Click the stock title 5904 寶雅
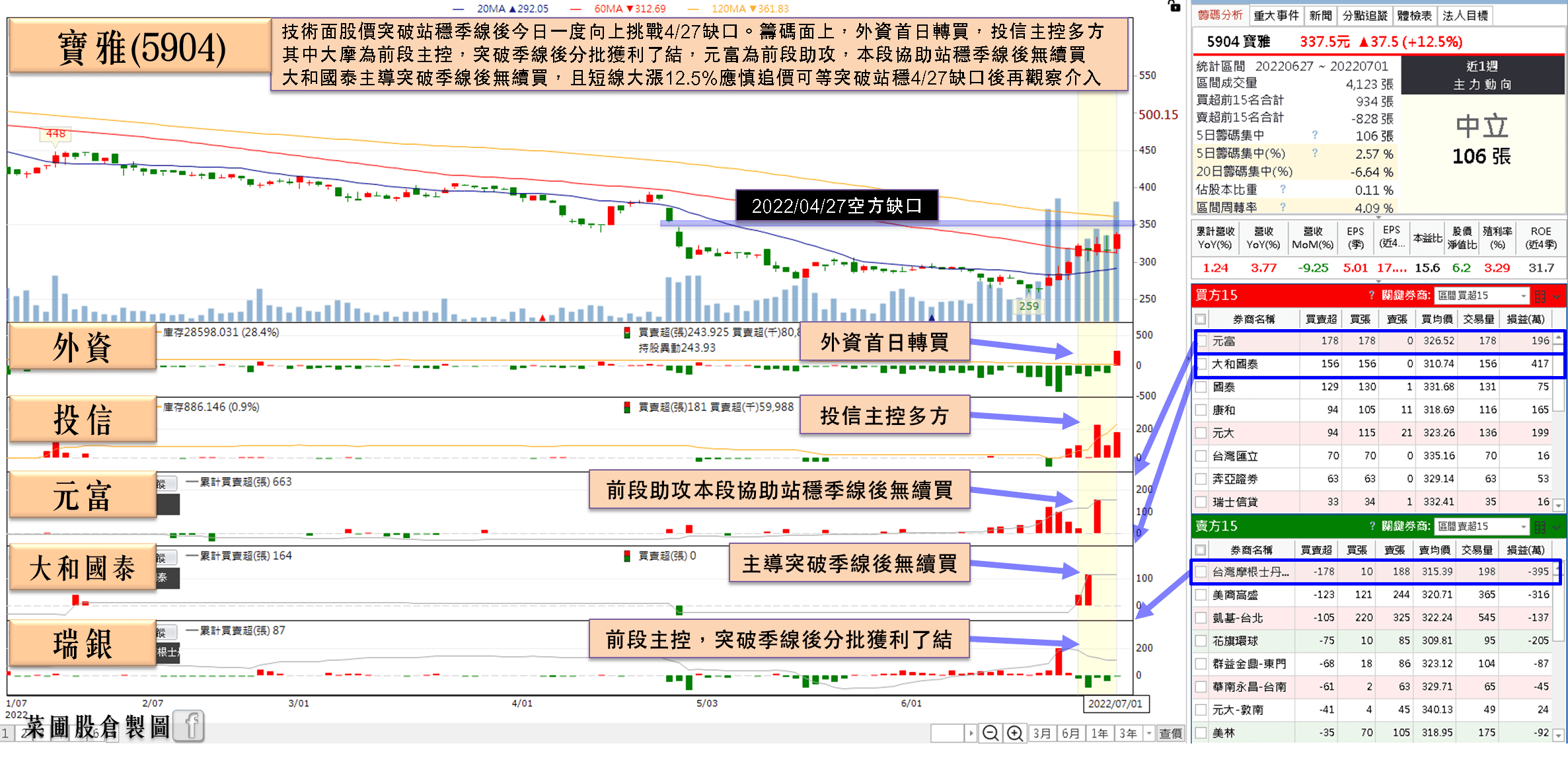1568x762 pixels. coord(1238,42)
